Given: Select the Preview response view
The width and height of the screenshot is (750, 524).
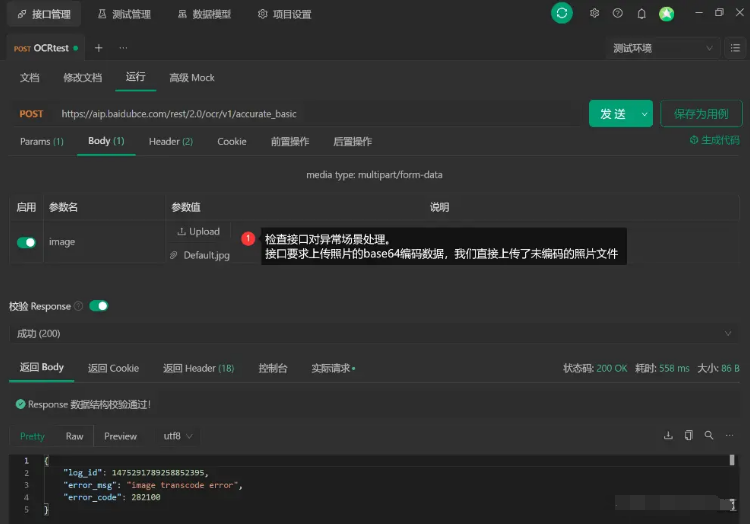Looking at the screenshot, I should click(121, 436).
